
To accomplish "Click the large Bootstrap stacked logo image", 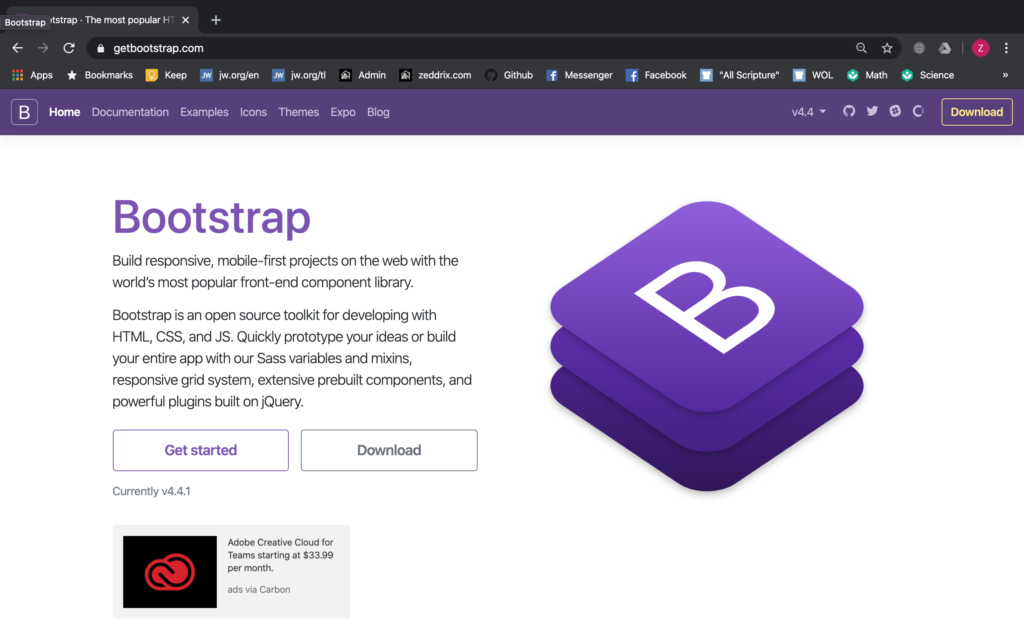I will [707, 346].
